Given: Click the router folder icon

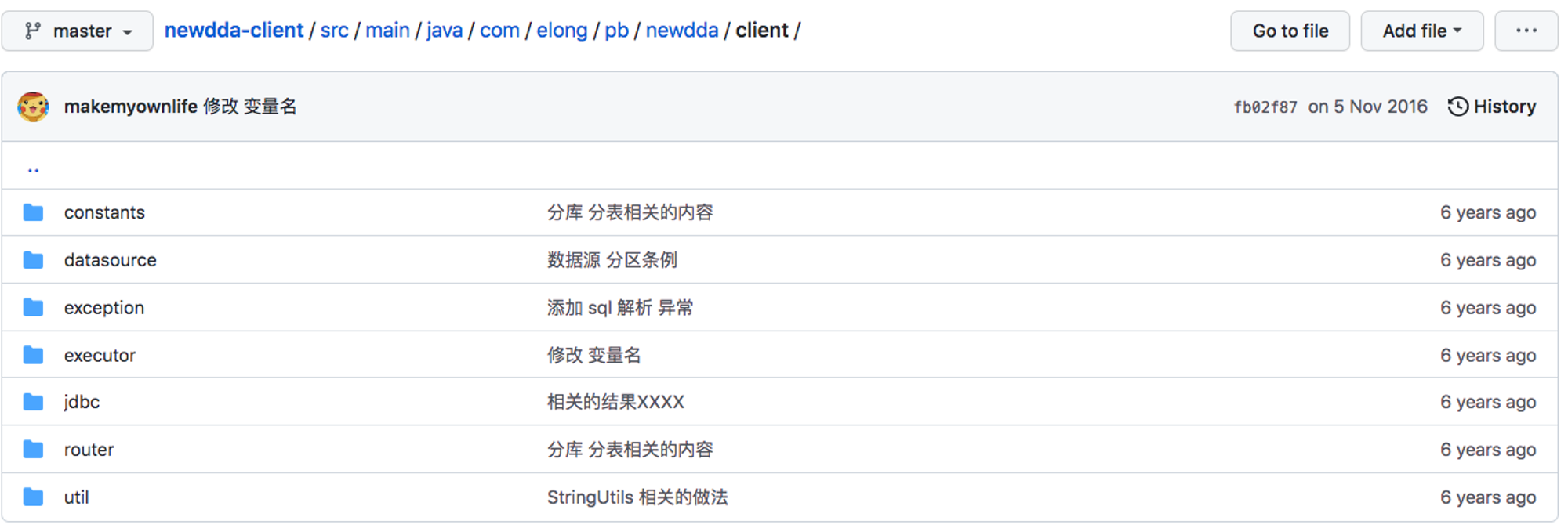Looking at the screenshot, I should 33,450.
